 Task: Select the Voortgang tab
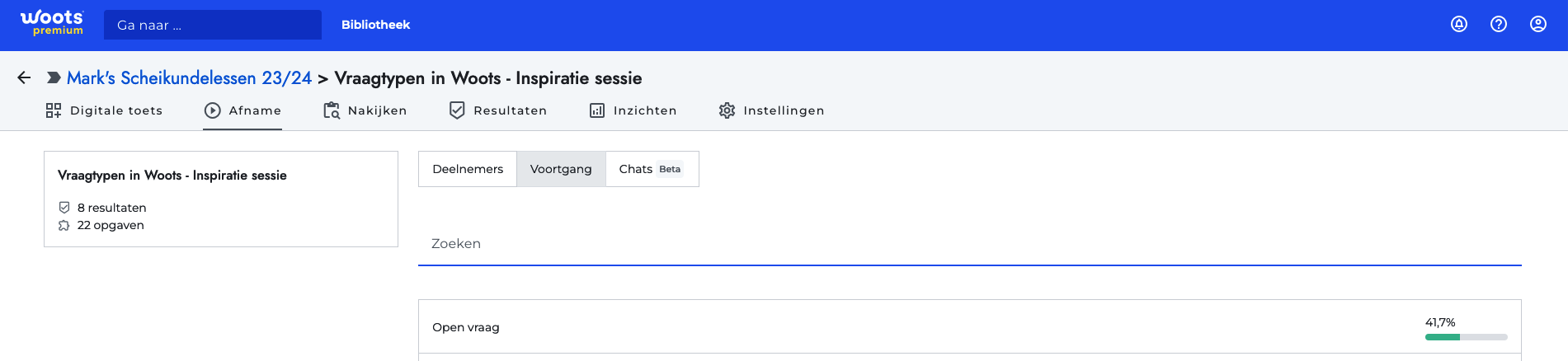(x=561, y=169)
